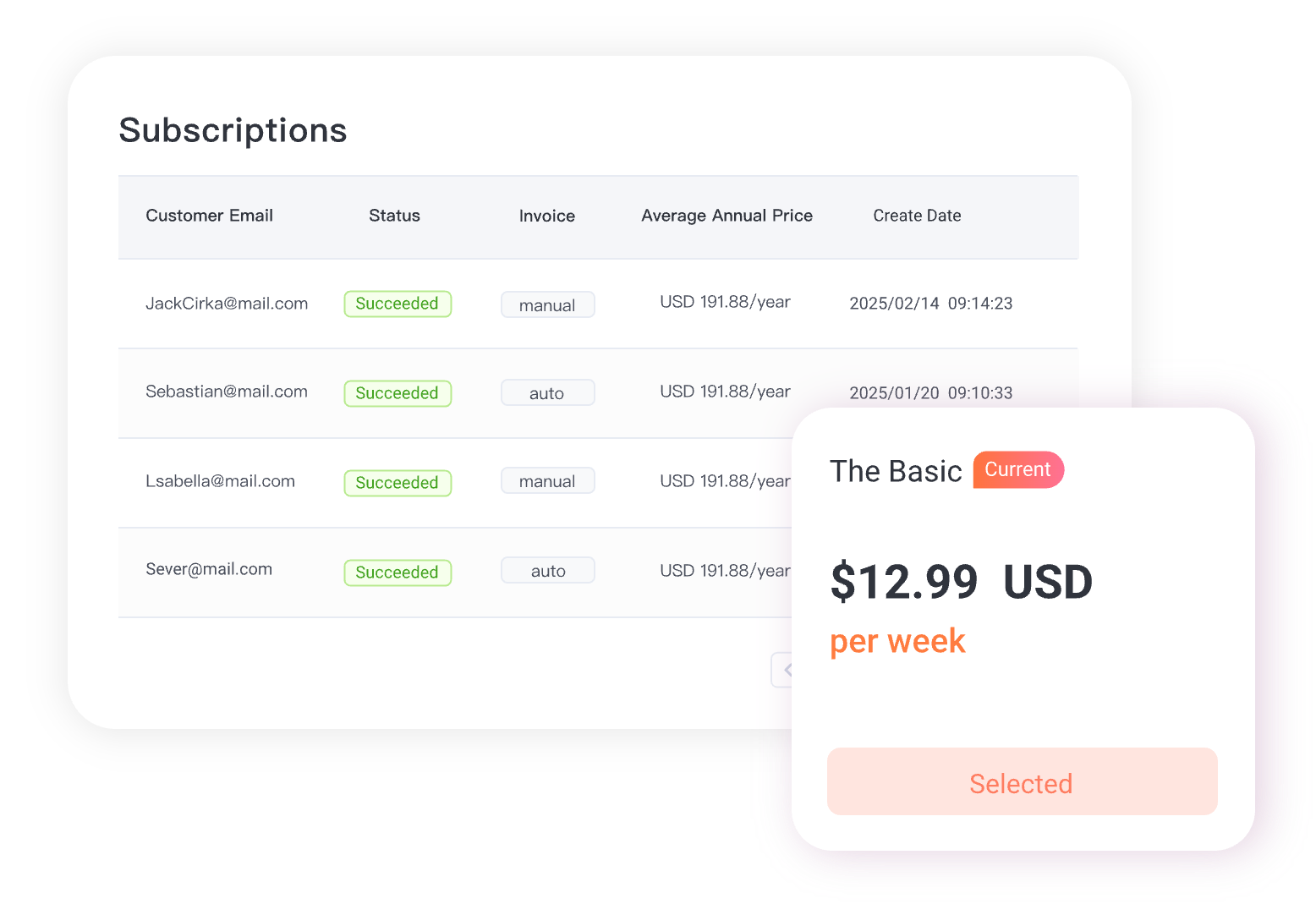Click Succeeded status badge for Lsabella
Viewport: 1316px width, 915px height.
coord(398,483)
